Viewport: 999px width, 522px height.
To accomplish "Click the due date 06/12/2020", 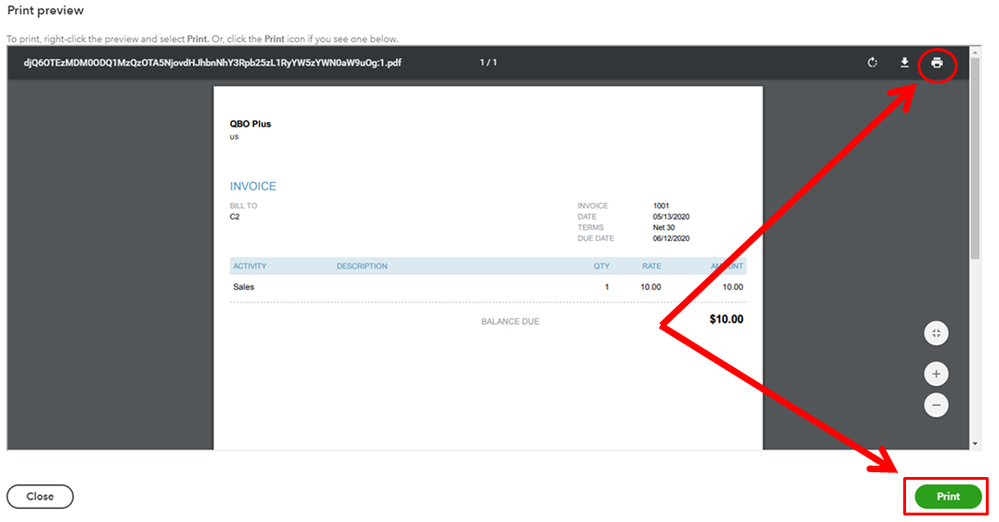I will point(671,238).
